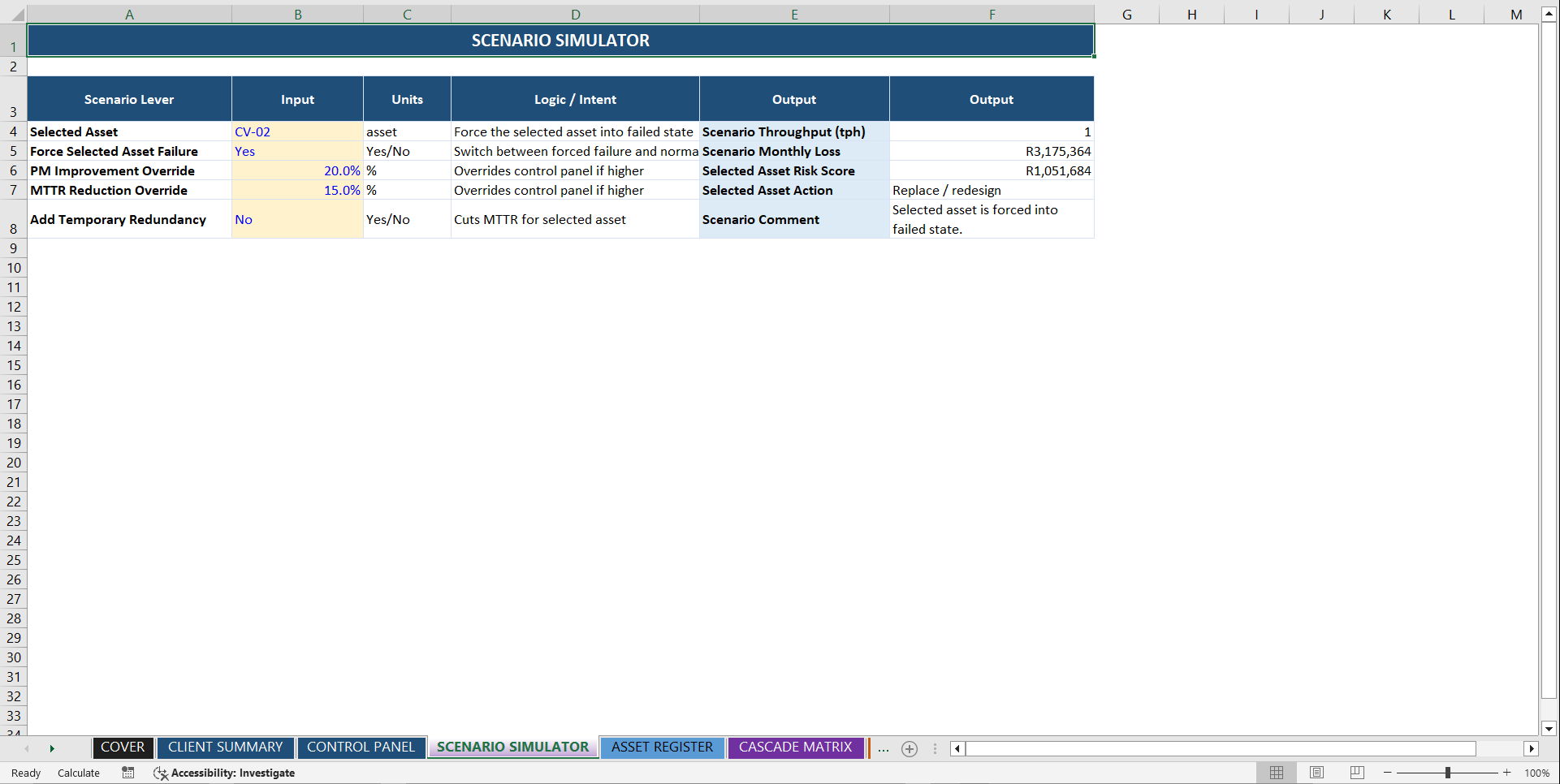Toggle Add Temporary Redundancy to Yes
This screenshot has height=784, width=1560.
[297, 219]
